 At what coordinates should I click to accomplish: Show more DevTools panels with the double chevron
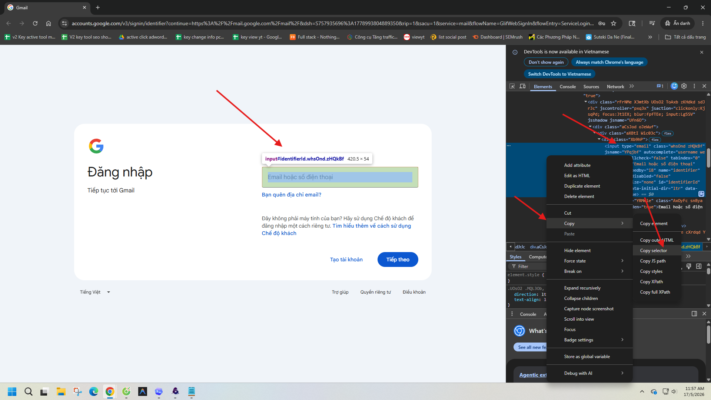tap(632, 86)
